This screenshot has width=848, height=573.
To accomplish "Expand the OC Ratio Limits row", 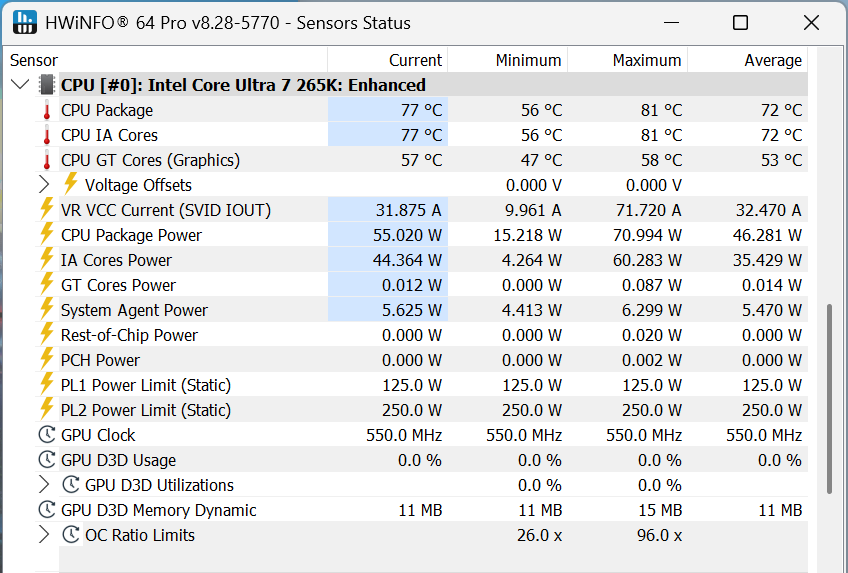I will click(x=43, y=535).
